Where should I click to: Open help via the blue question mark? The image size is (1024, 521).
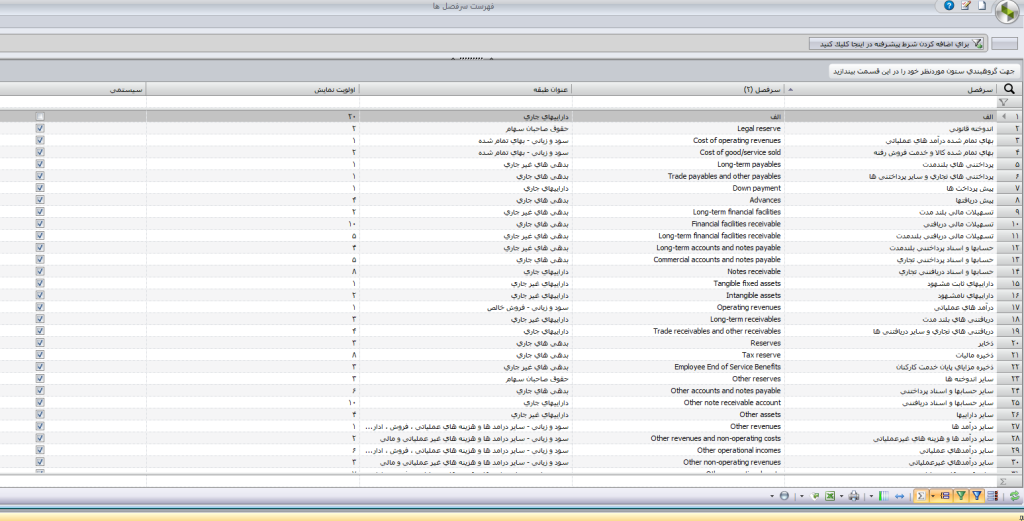coord(949,6)
